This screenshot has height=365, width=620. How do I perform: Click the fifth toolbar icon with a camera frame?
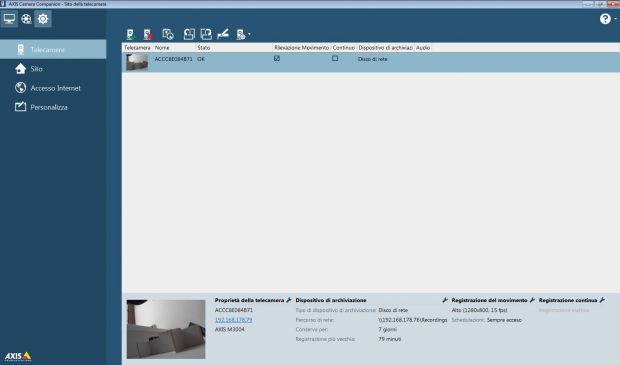[206, 34]
